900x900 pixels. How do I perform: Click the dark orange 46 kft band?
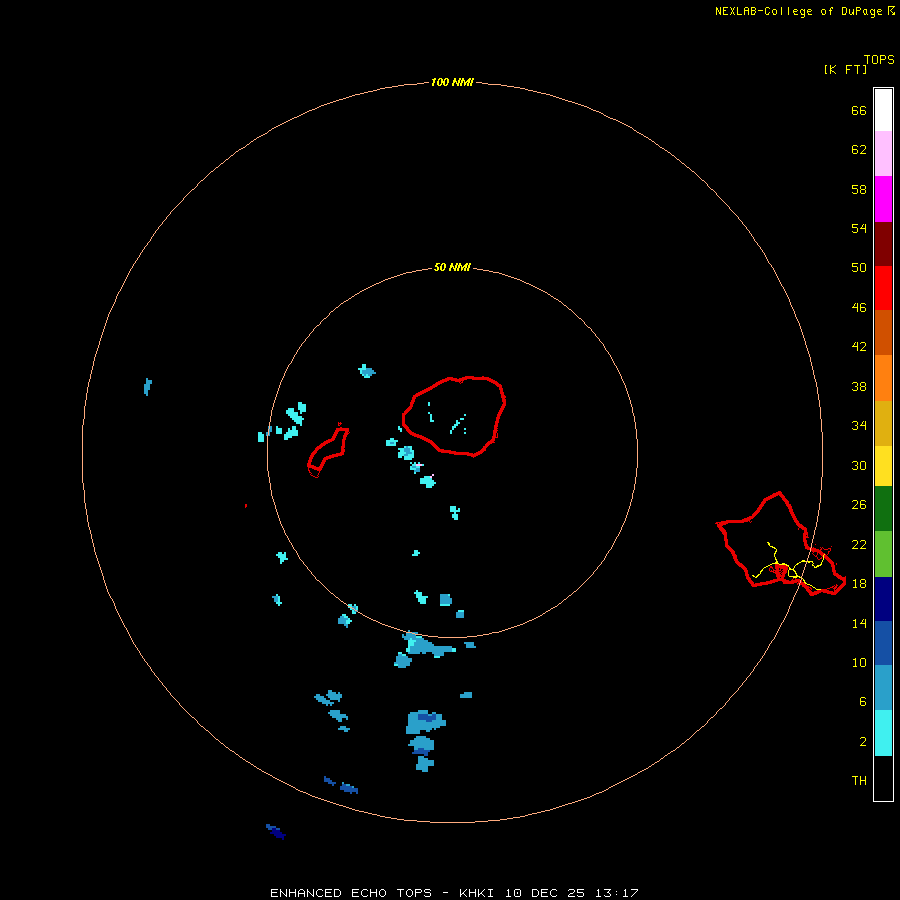pos(883,332)
